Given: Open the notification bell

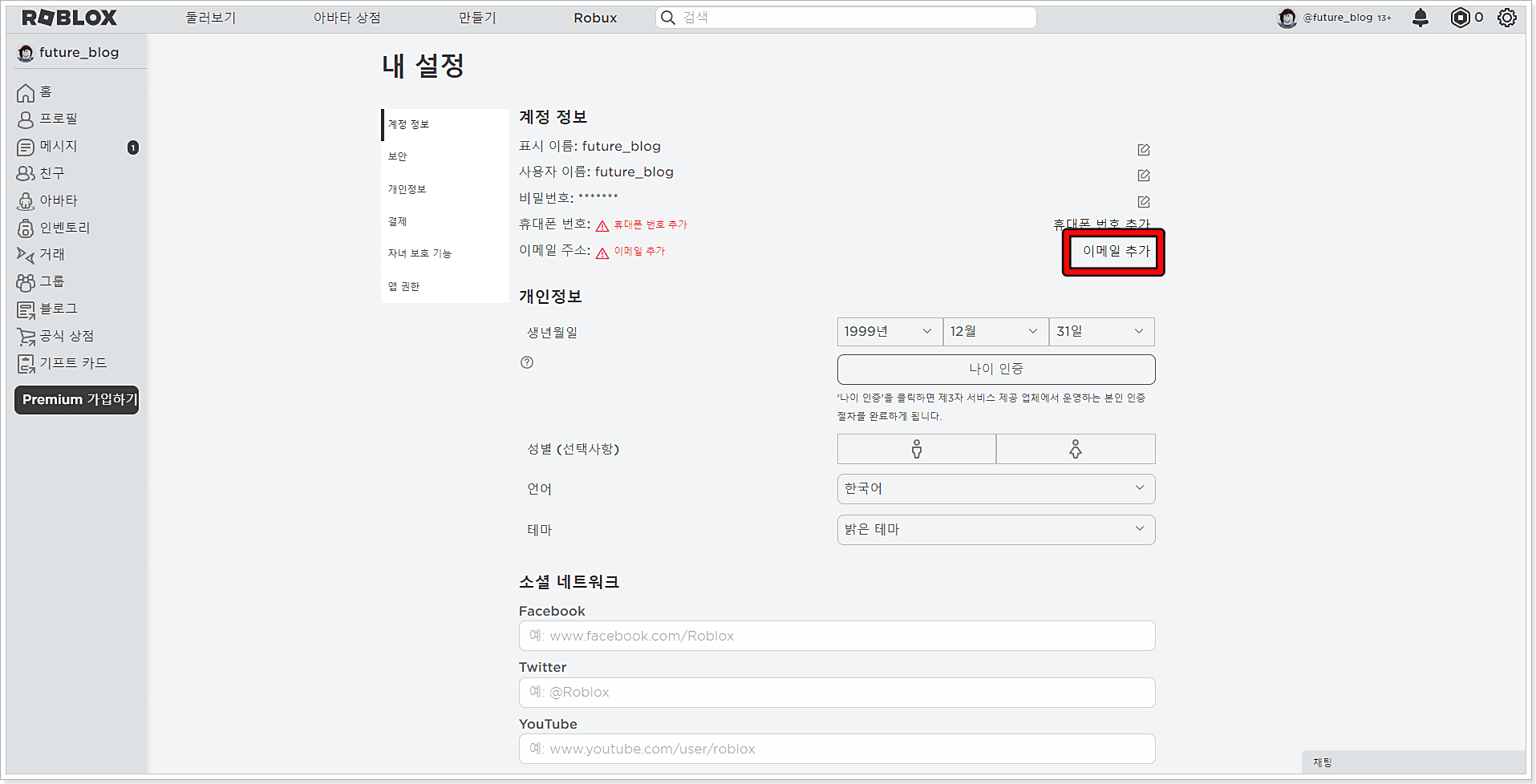Looking at the screenshot, I should click(1420, 17).
